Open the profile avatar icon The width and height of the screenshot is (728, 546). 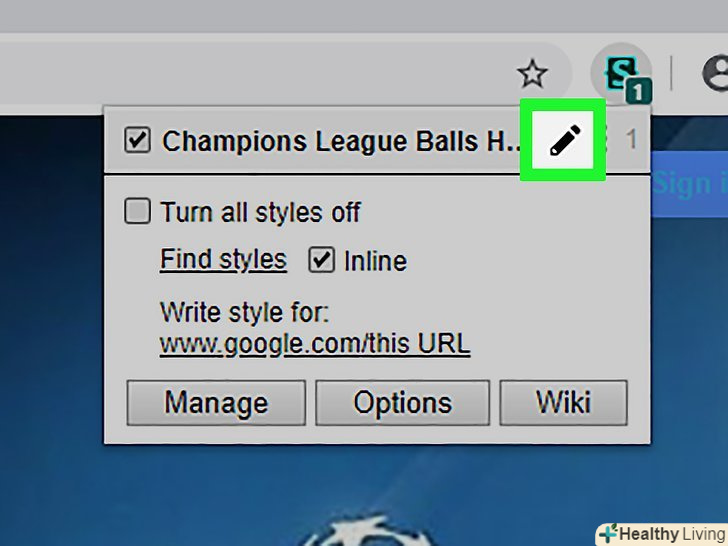click(716, 73)
